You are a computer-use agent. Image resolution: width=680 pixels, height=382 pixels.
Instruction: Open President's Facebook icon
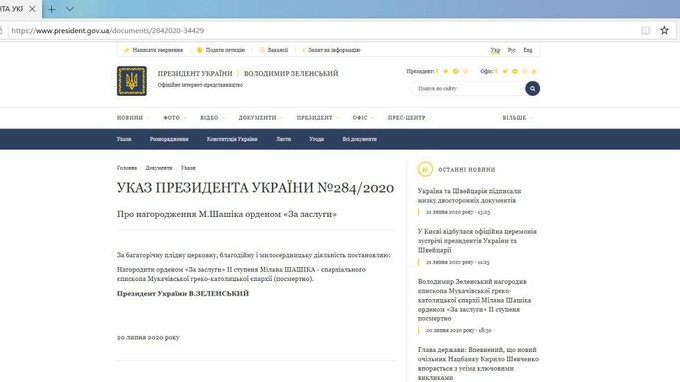[437, 71]
